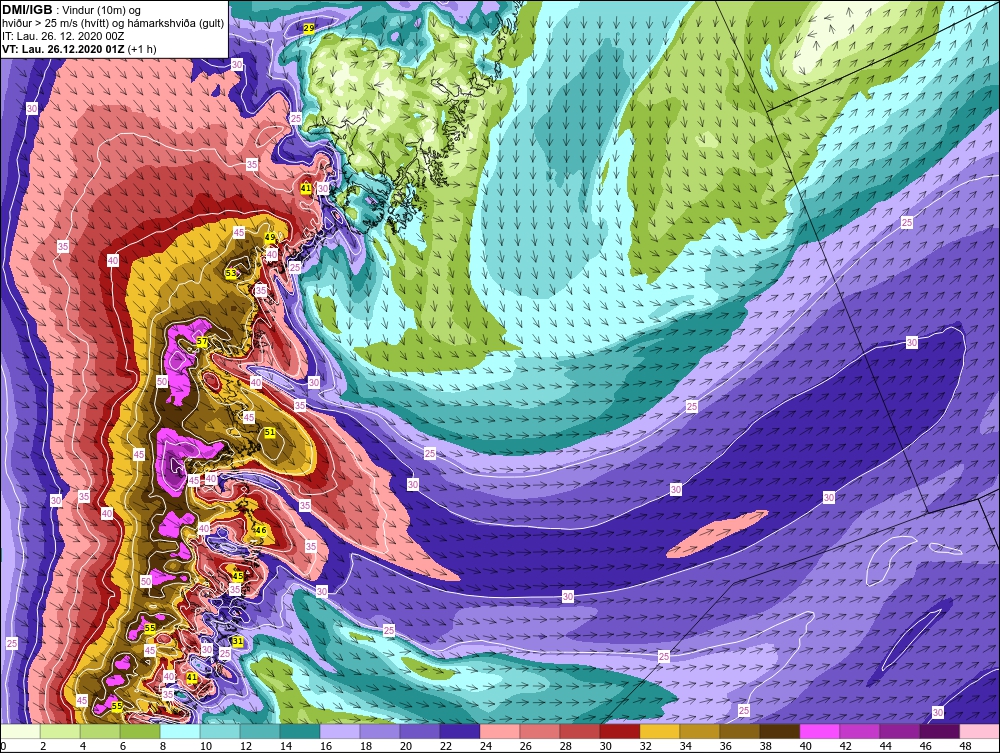Select the yellow '51' gust label
The image size is (1000, 753).
point(270,432)
